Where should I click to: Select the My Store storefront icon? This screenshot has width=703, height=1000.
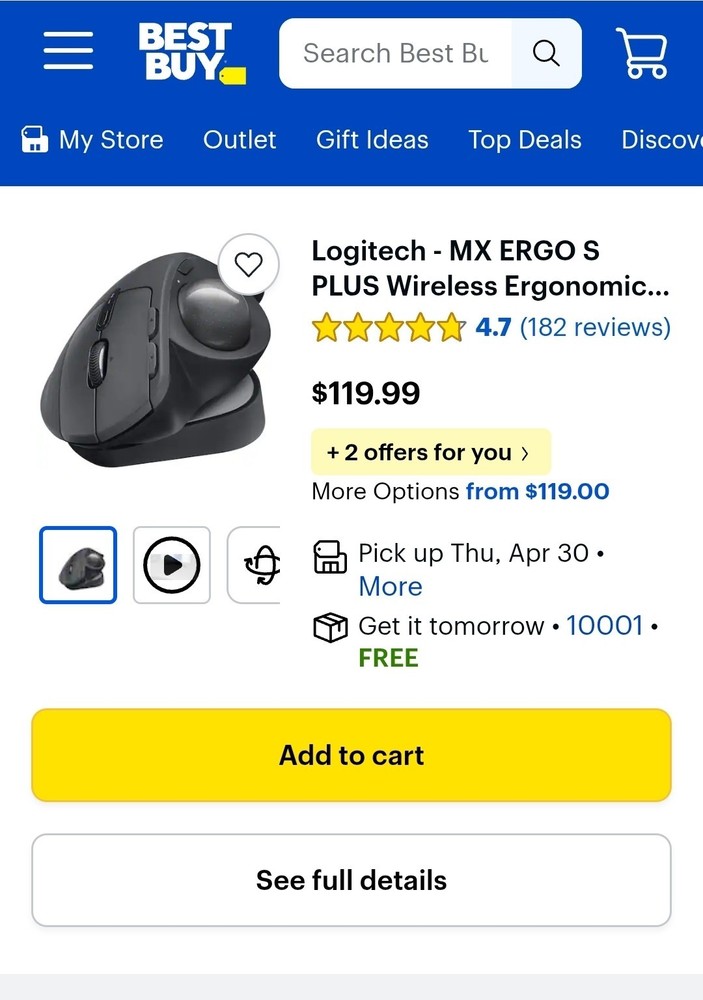35,139
